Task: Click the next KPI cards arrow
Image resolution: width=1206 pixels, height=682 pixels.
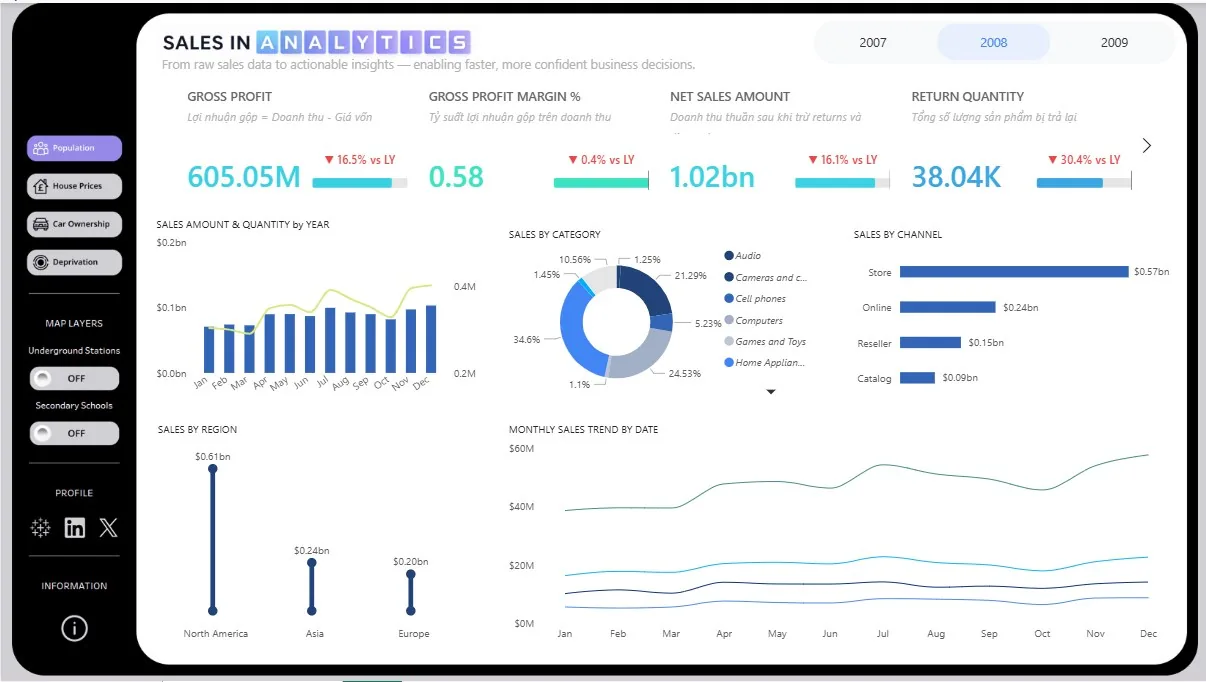Action: 1146,146
